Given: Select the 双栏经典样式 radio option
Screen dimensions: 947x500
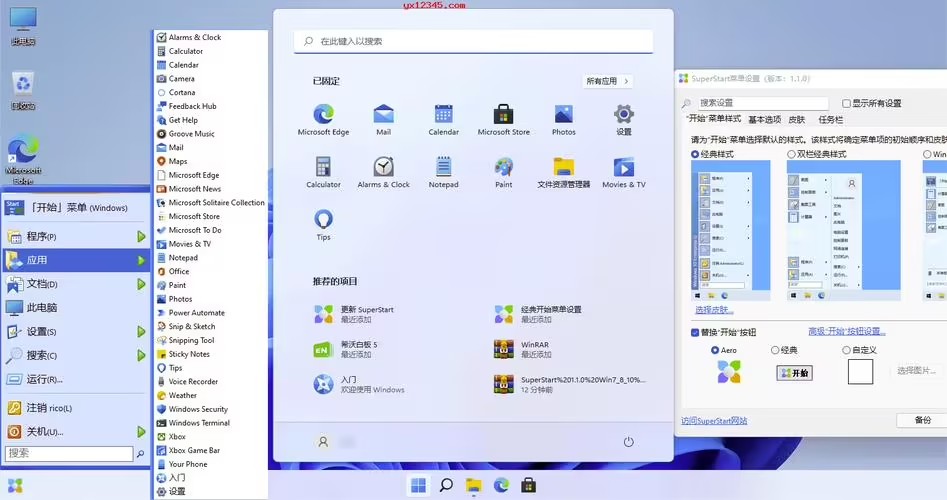Looking at the screenshot, I should 791,155.
